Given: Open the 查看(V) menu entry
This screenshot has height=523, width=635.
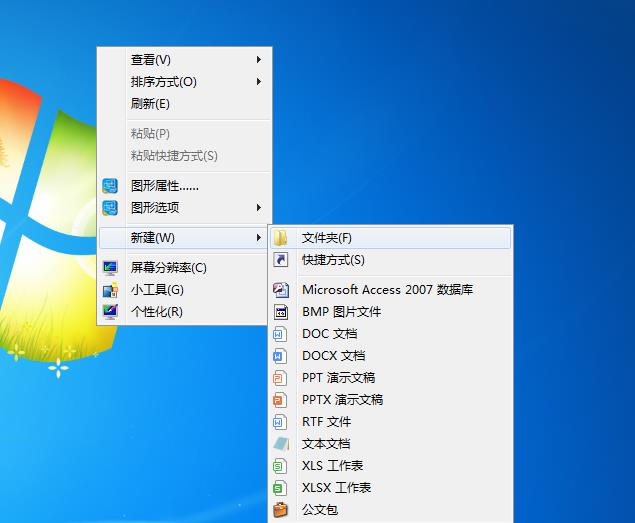Looking at the screenshot, I should click(185, 60).
